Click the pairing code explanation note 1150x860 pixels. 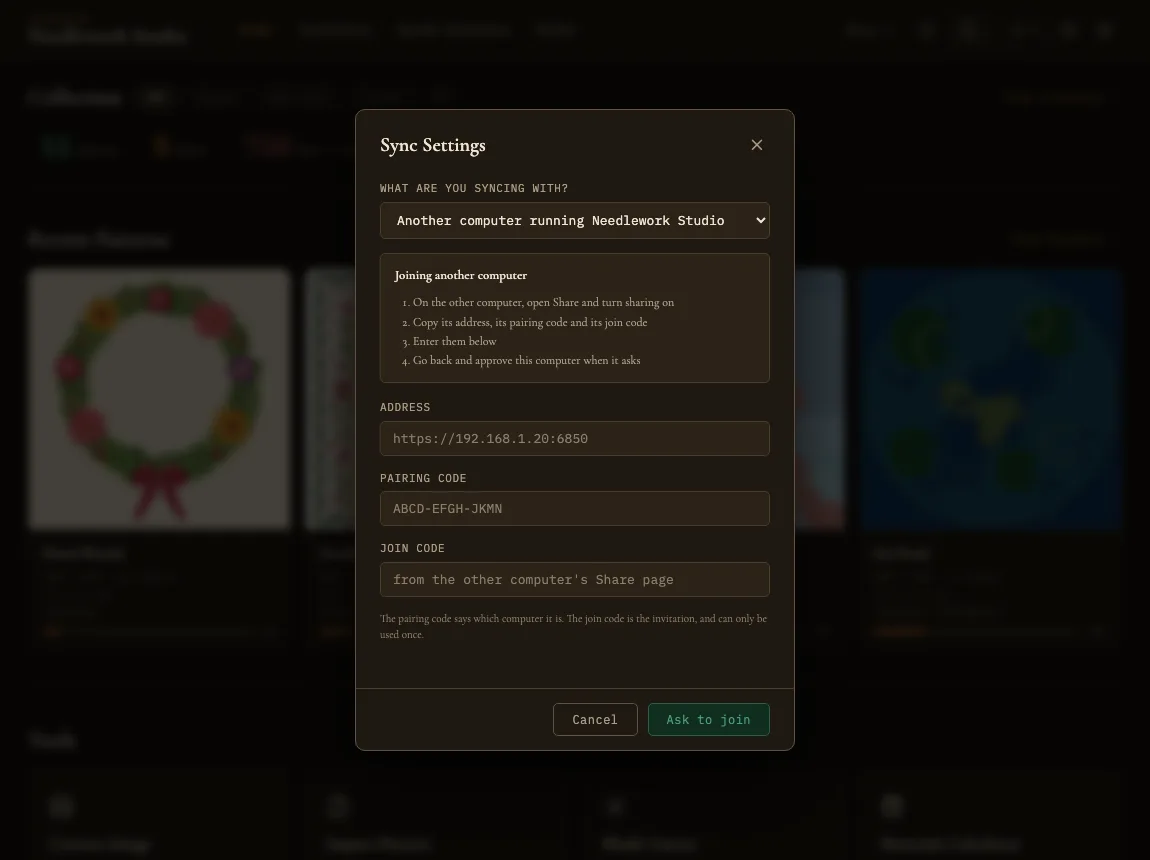tap(574, 626)
